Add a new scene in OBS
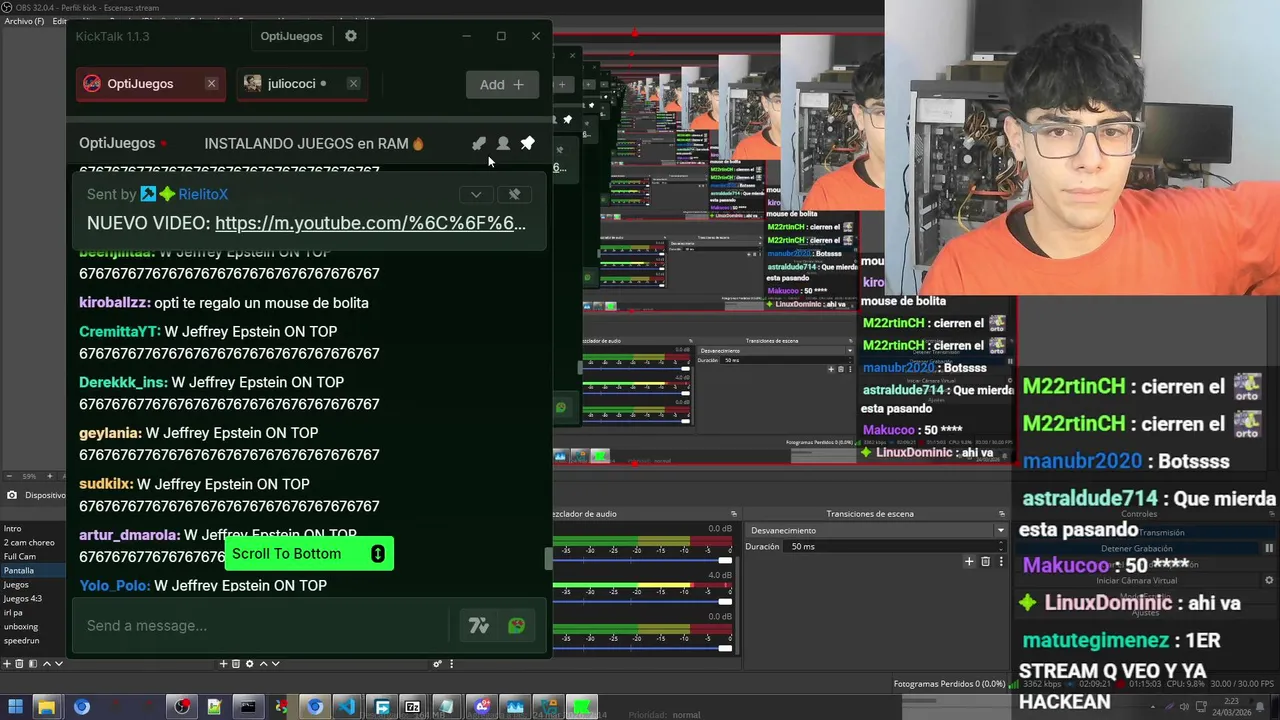The image size is (1280, 720). tap(6, 664)
